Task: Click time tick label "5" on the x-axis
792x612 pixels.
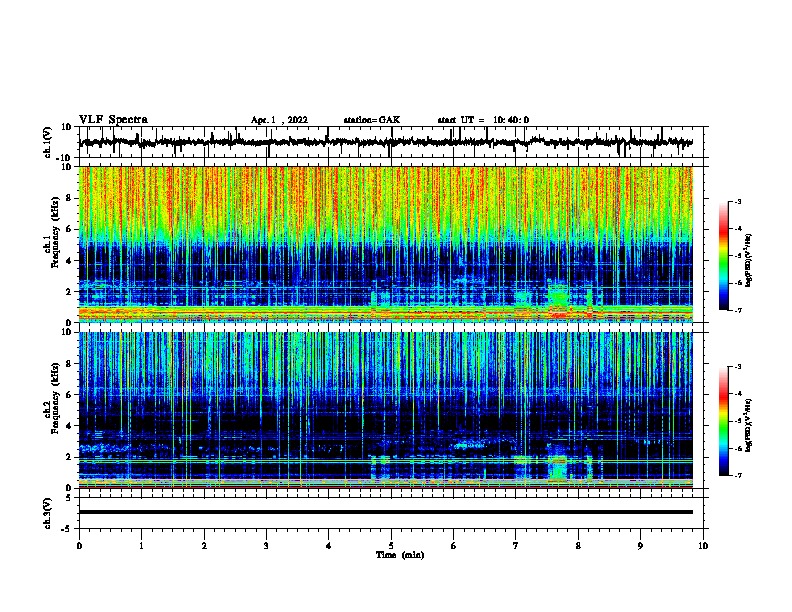Action: click(391, 545)
